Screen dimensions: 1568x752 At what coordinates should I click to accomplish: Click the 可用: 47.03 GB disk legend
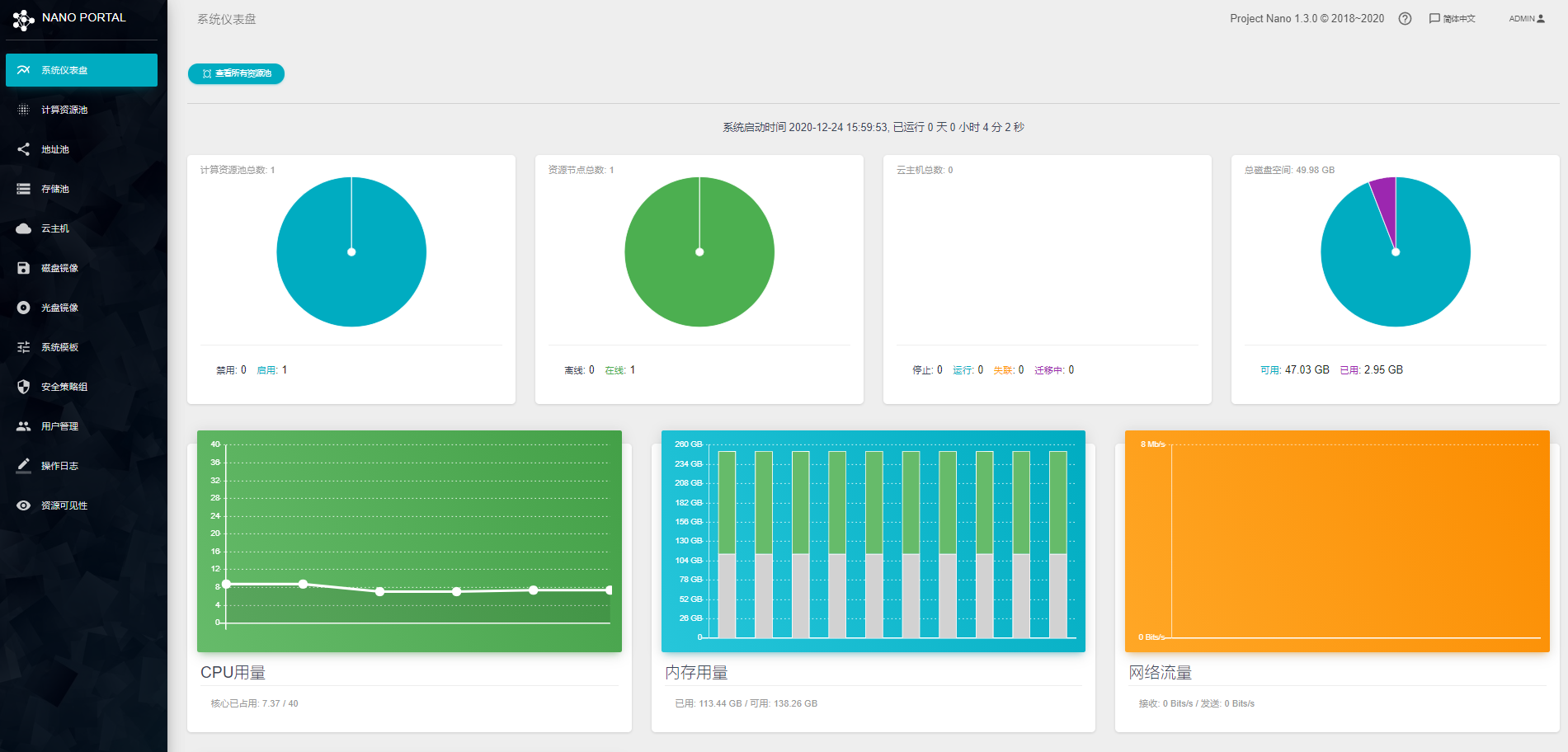click(x=1295, y=370)
